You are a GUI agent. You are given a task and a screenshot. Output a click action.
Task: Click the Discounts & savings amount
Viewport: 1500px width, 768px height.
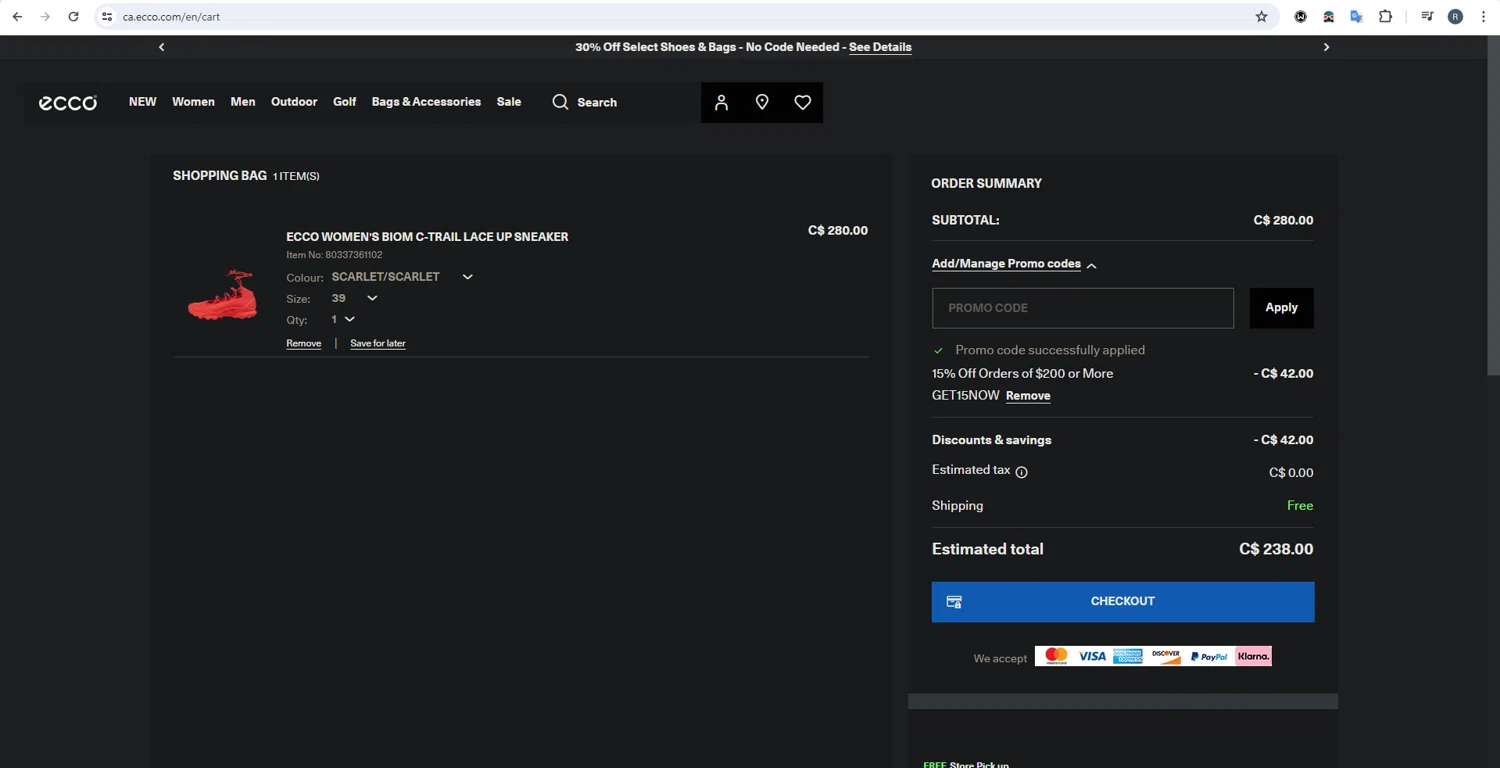(x=1283, y=440)
